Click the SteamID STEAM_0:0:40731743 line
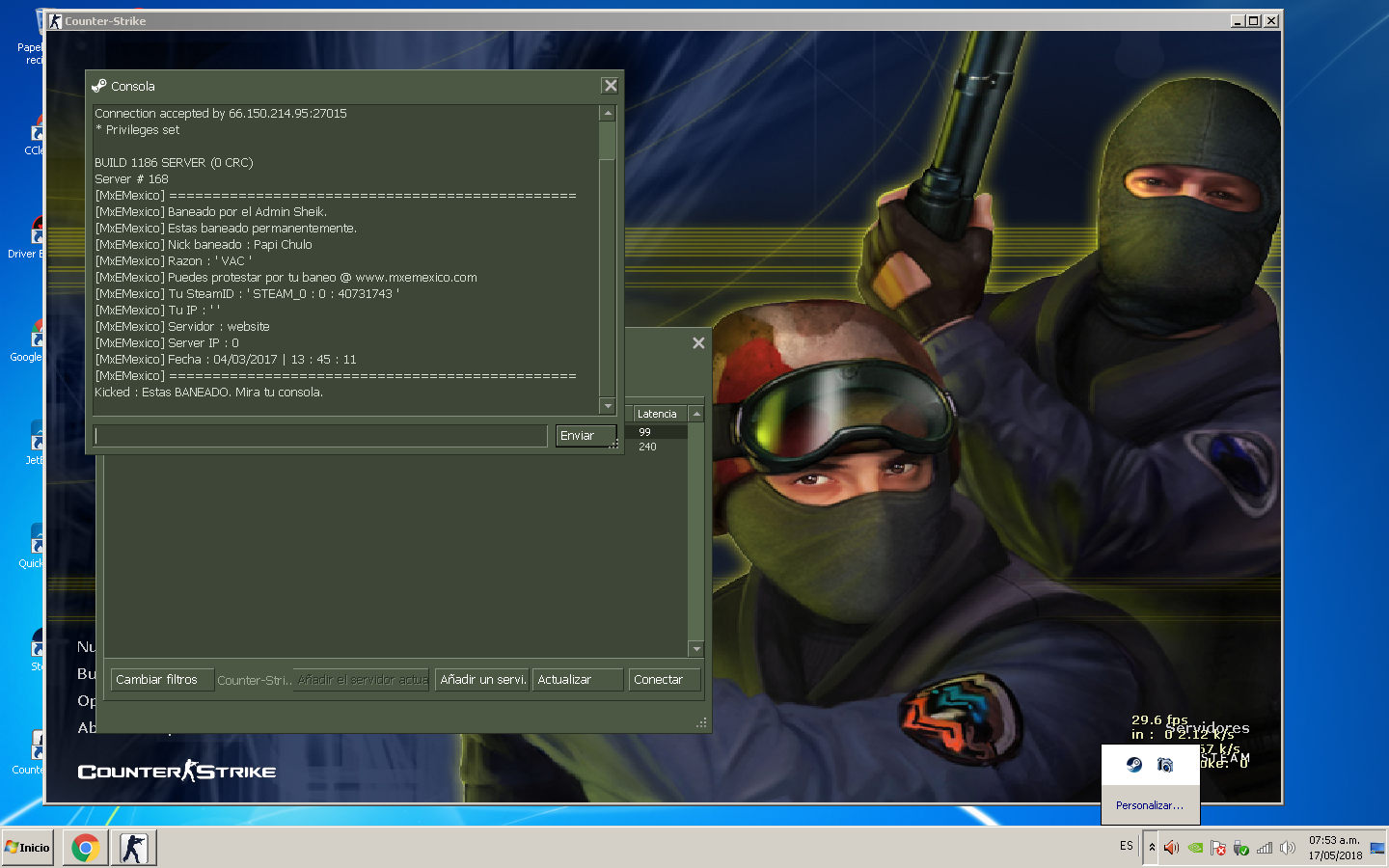1389x868 pixels. (x=247, y=294)
